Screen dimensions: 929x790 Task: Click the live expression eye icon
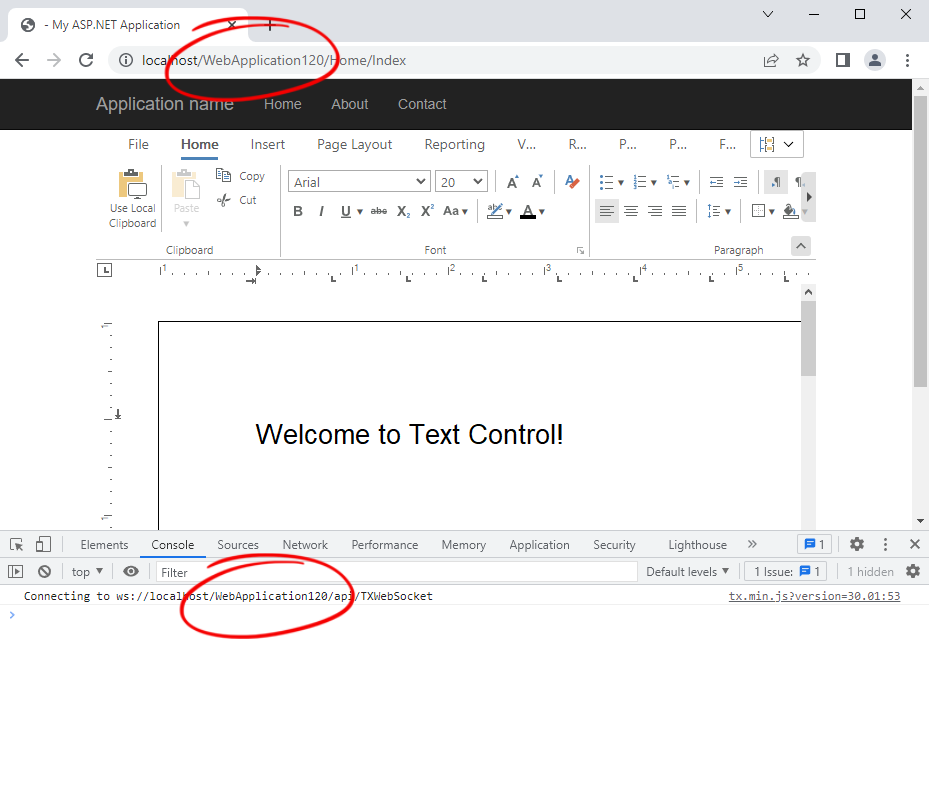click(x=131, y=571)
